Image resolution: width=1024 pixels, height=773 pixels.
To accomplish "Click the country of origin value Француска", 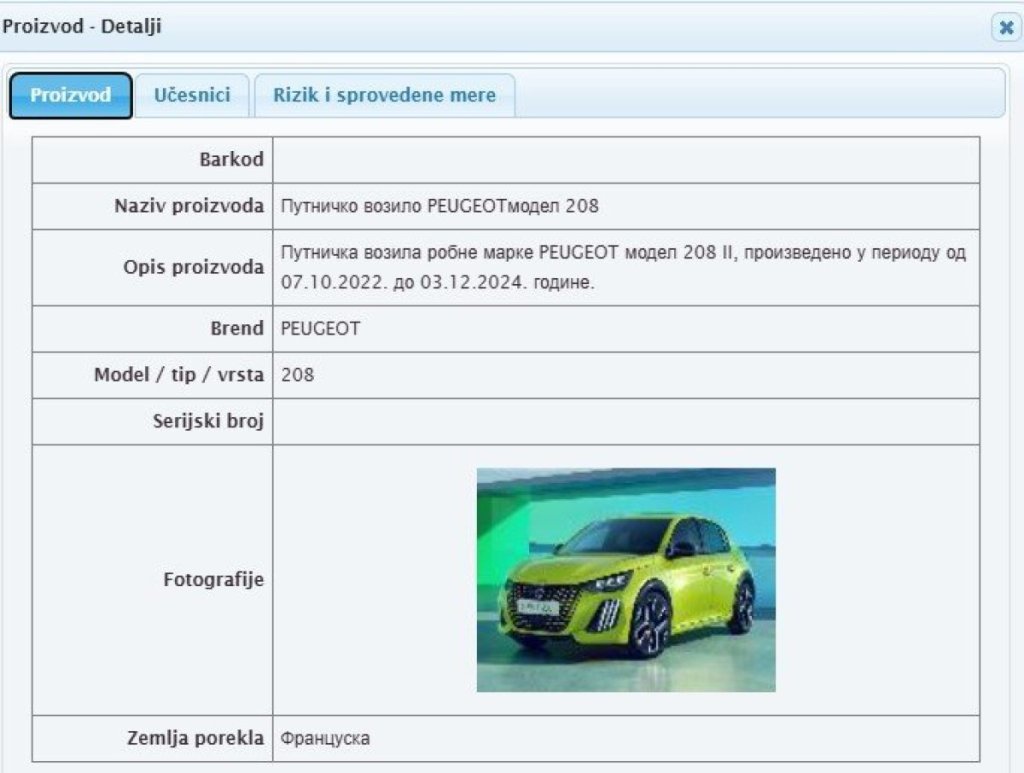I will [x=325, y=739].
